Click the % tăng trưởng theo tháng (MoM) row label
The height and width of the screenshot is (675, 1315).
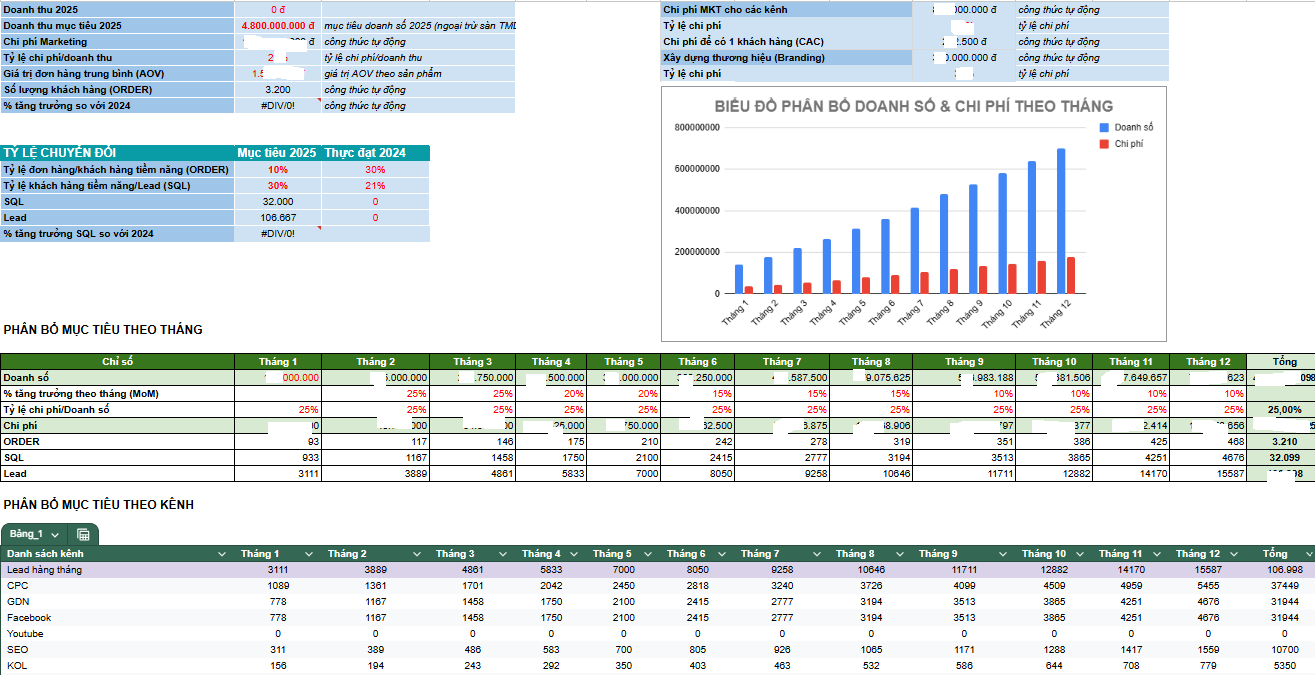click(x=117, y=393)
